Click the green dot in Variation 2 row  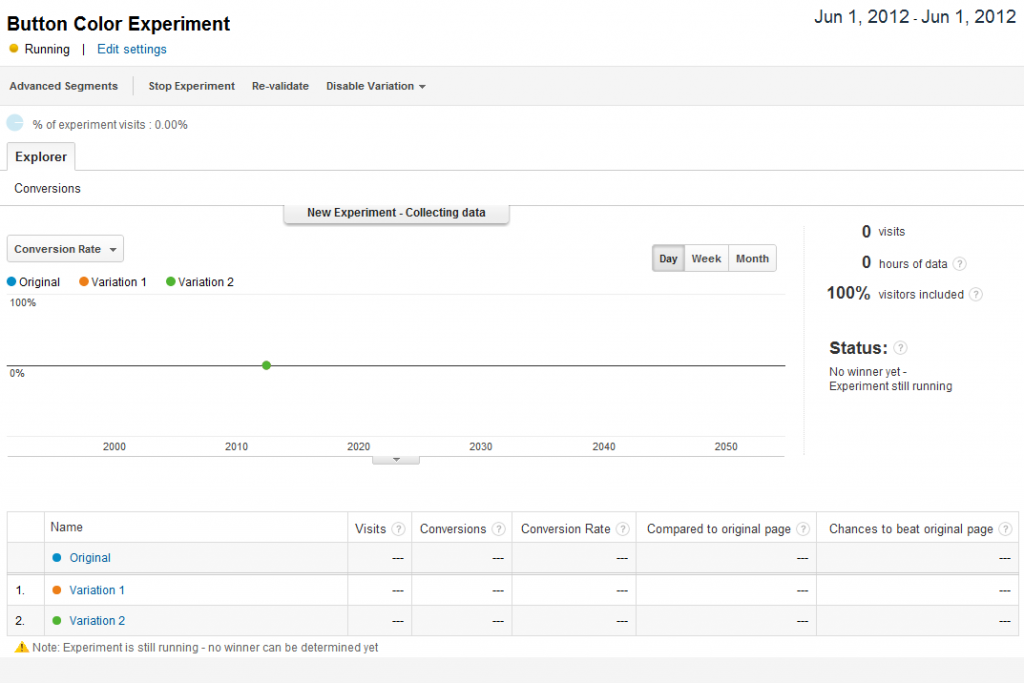coord(57,620)
